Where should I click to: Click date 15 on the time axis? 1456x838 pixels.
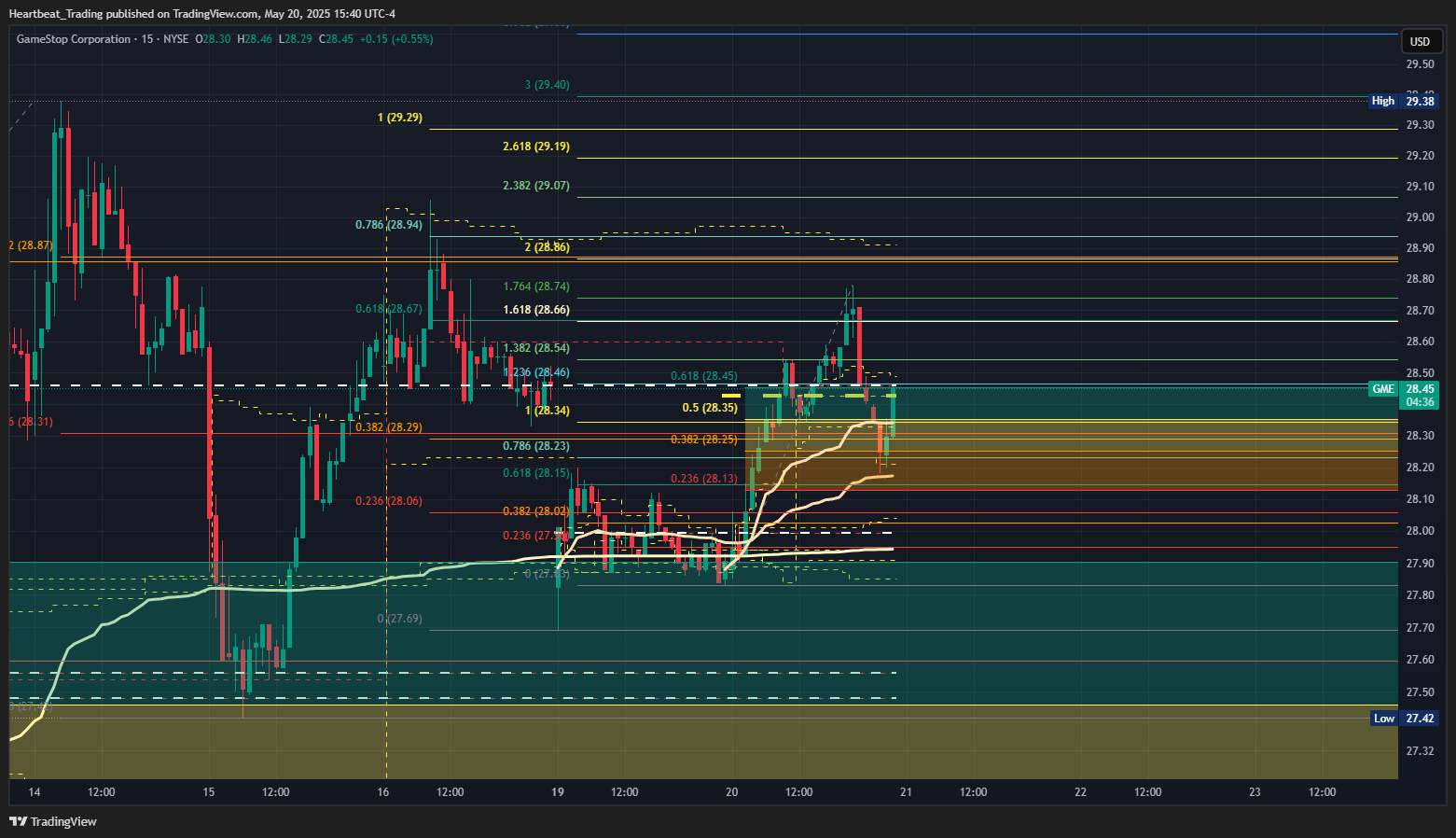[209, 792]
